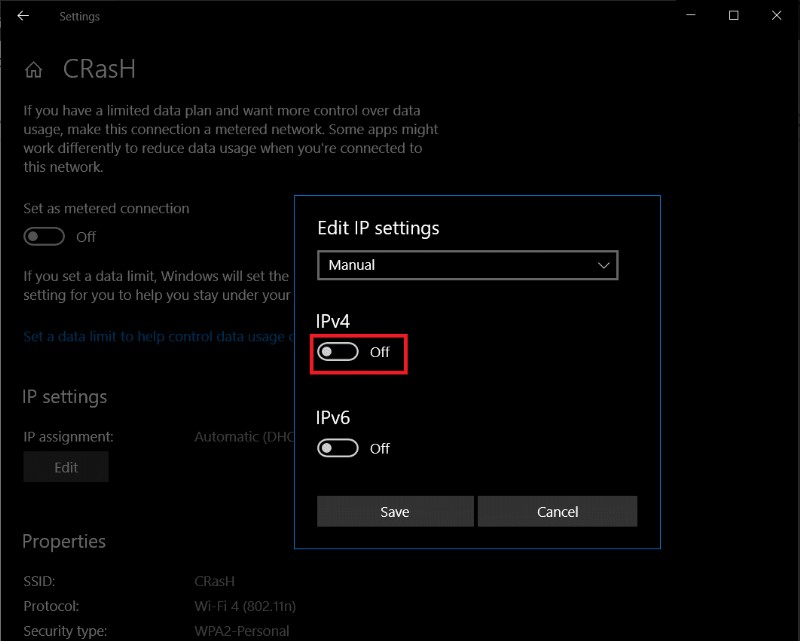Toggle the metered connection switch
Image resolution: width=800 pixels, height=641 pixels.
[x=45, y=237]
